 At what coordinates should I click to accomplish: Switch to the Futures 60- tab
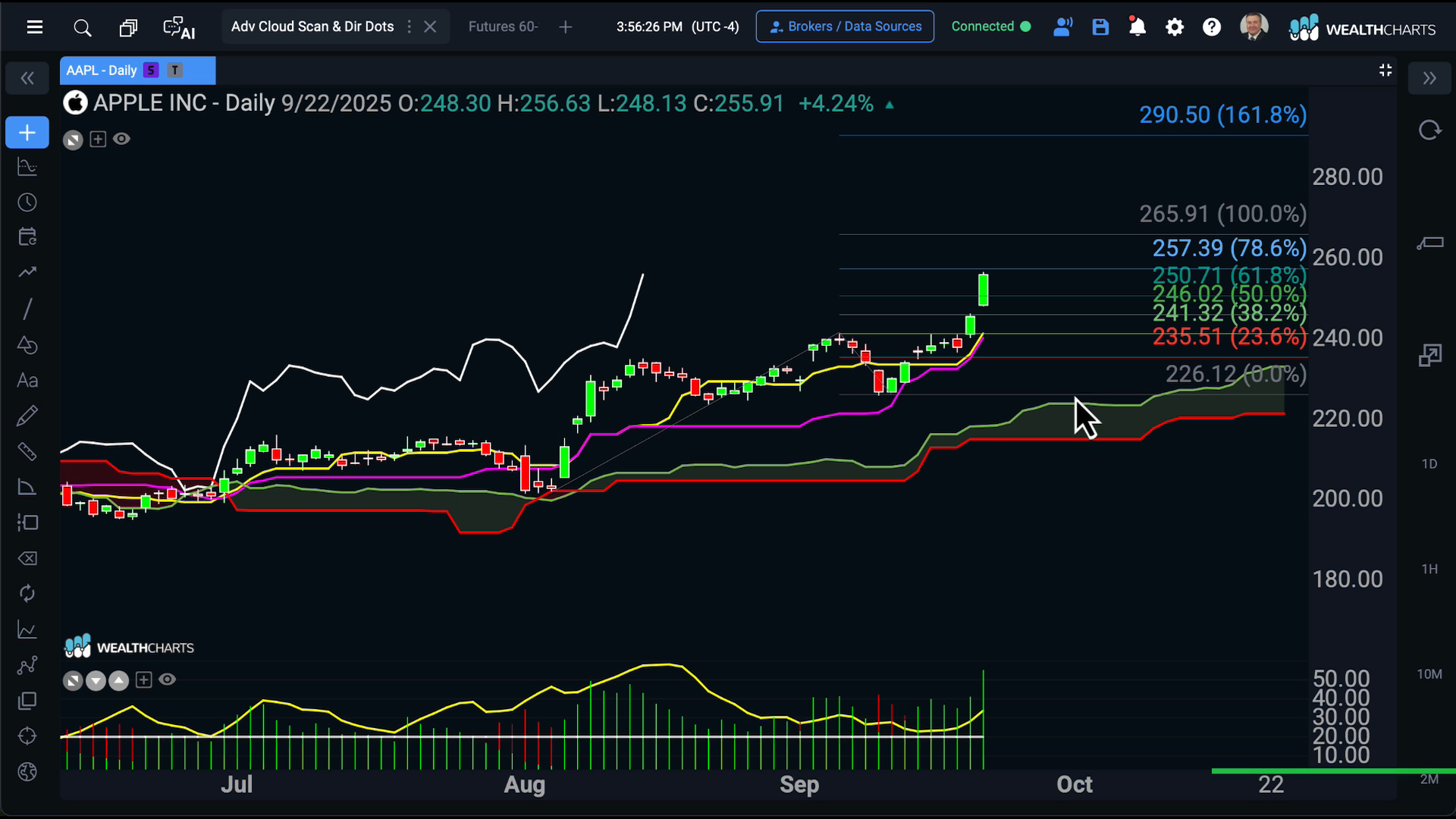coord(503,27)
